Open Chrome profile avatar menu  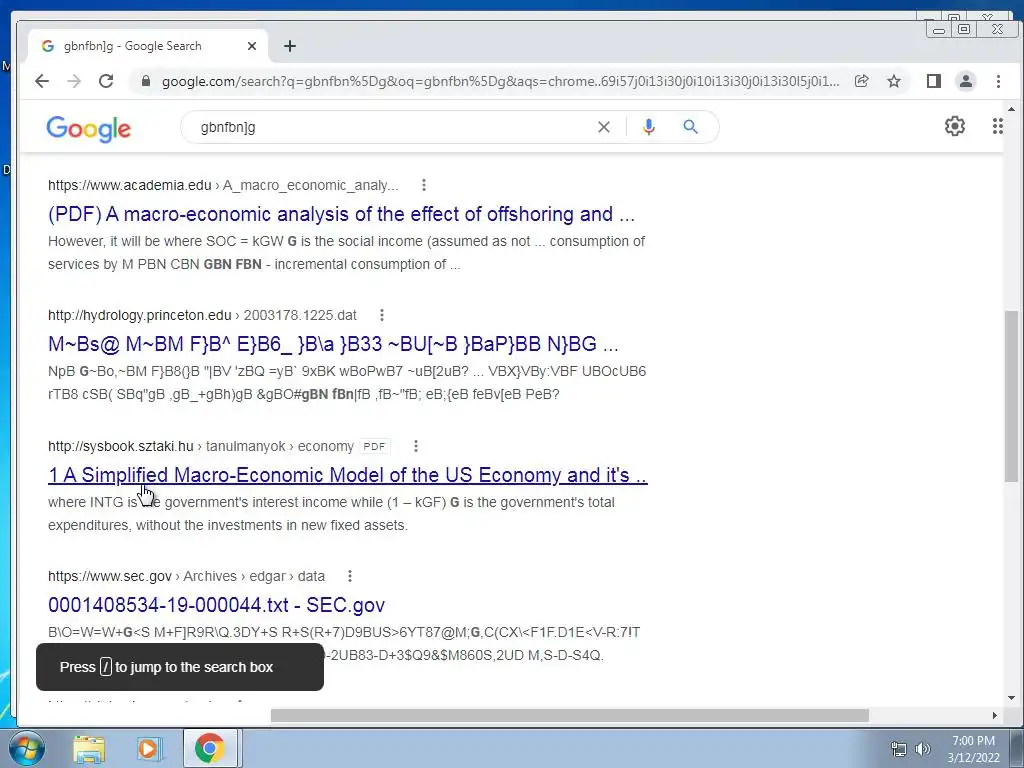(966, 81)
